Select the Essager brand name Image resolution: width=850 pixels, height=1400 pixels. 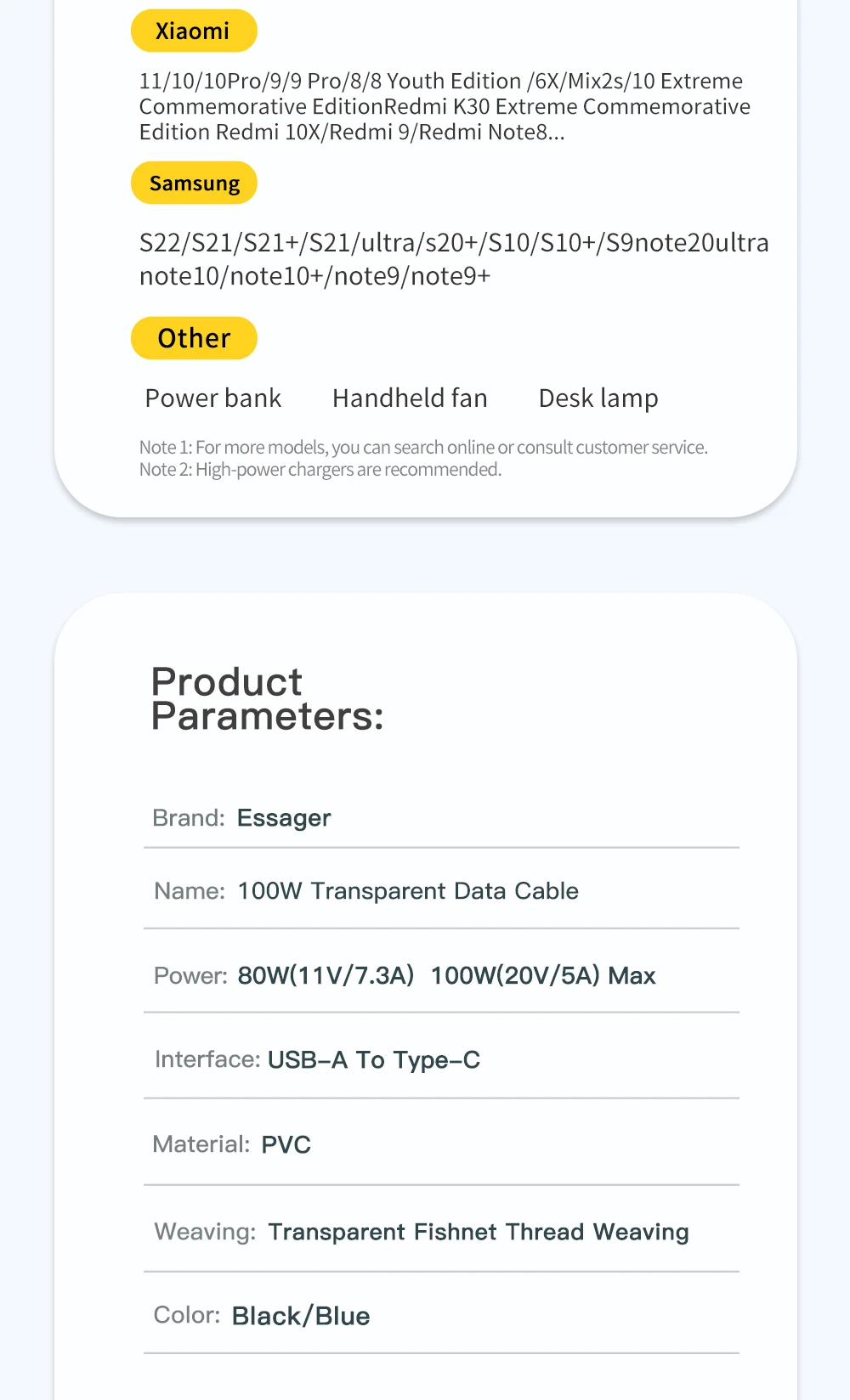(x=284, y=818)
